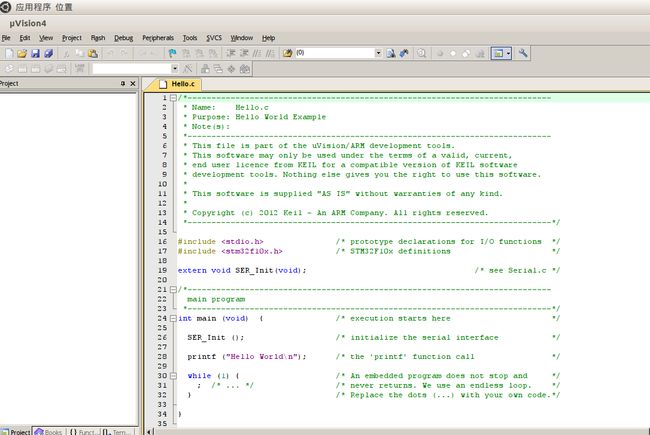Go to the next bookmark icon
The image size is (650, 435).
point(199,53)
